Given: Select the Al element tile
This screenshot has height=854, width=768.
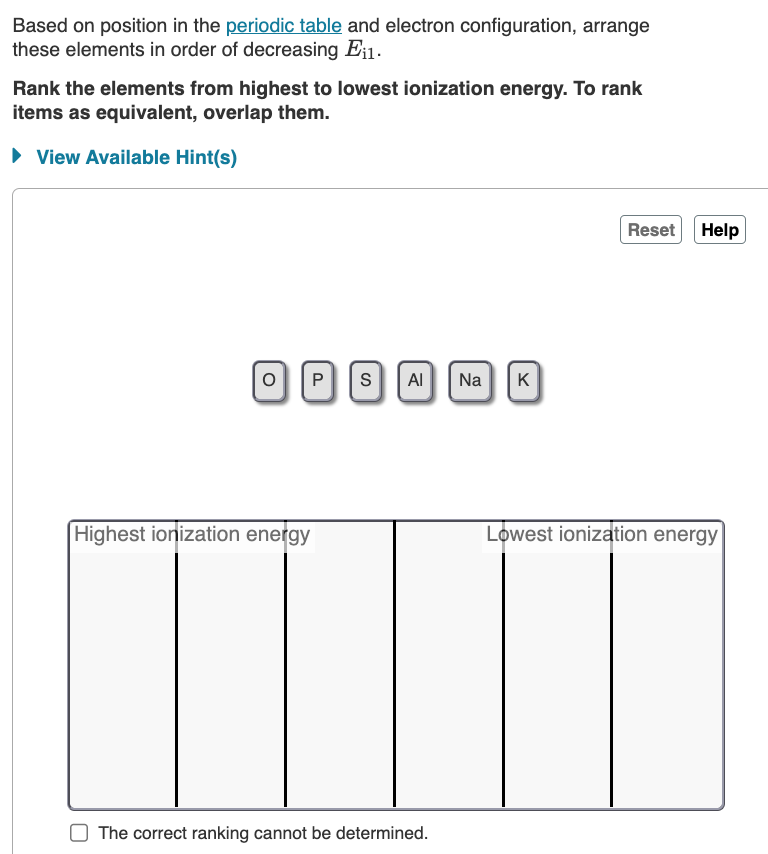Looking at the screenshot, I should point(415,380).
